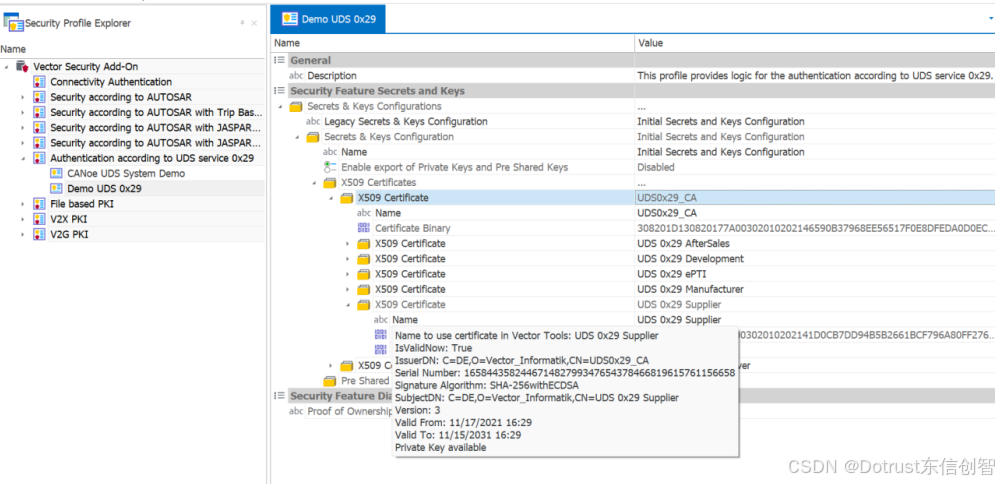Click the UDS0x29_CA value in the selected row
This screenshot has height=484, width=999.
[667, 197]
